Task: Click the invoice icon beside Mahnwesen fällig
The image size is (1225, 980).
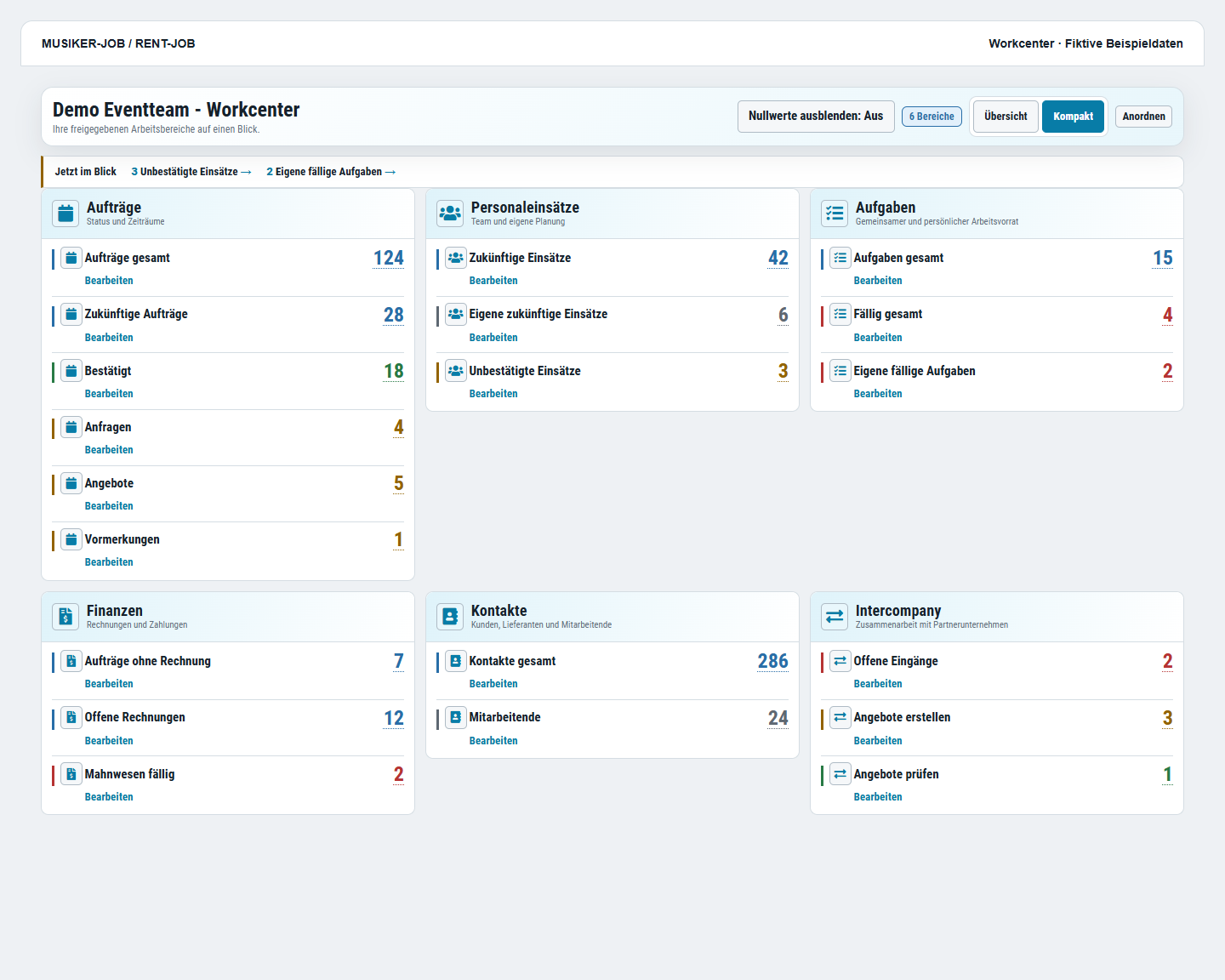Action: 71,774
